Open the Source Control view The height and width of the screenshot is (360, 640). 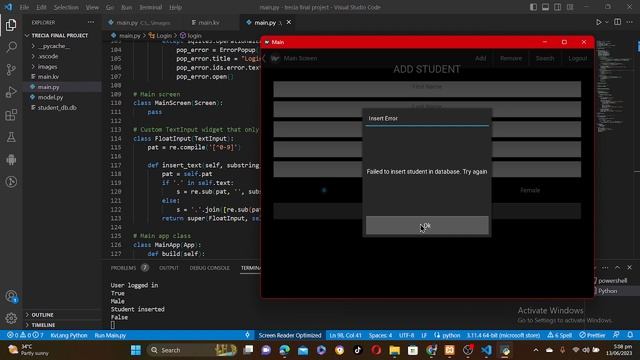[x=11, y=69]
